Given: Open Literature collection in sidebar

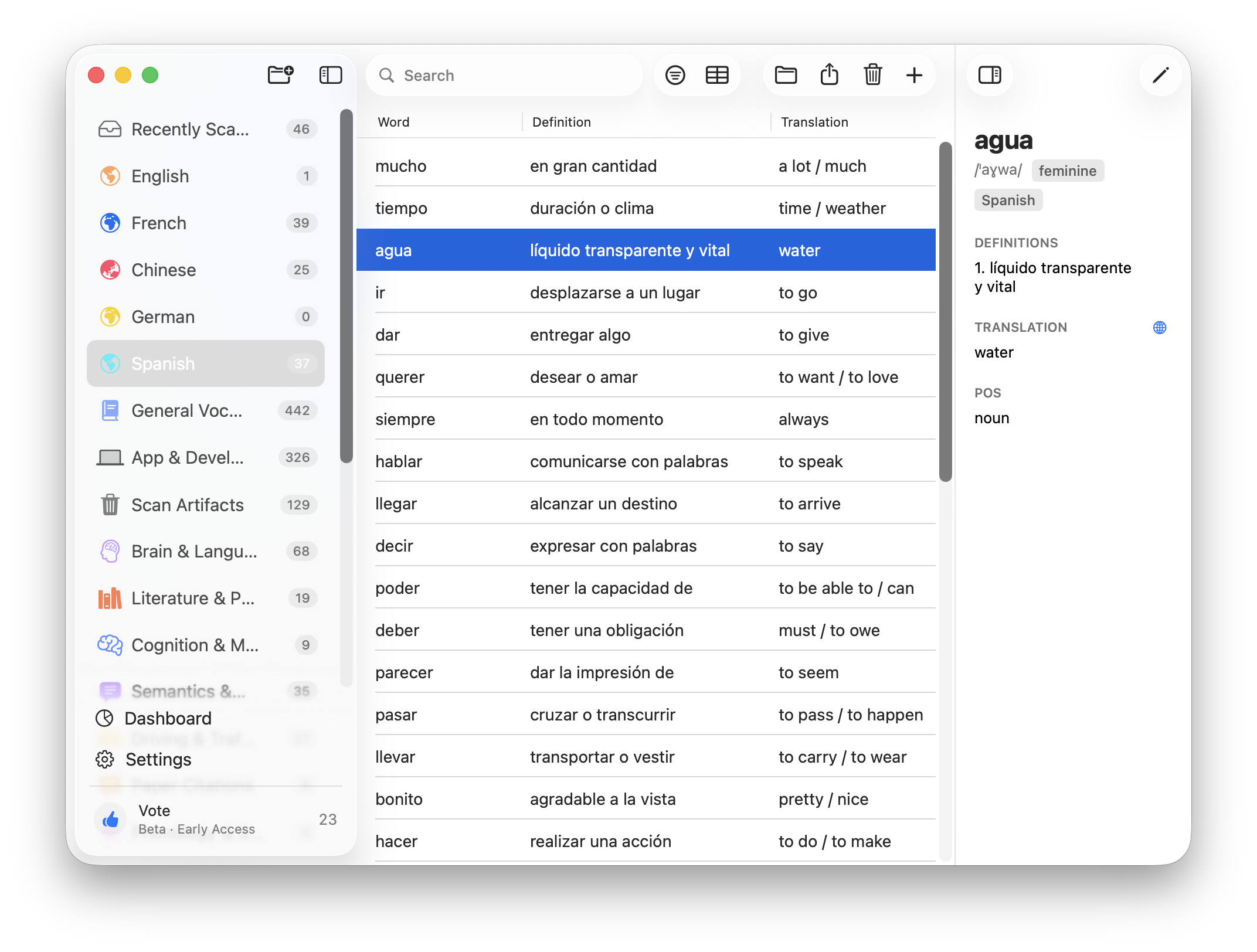Looking at the screenshot, I should [206, 598].
